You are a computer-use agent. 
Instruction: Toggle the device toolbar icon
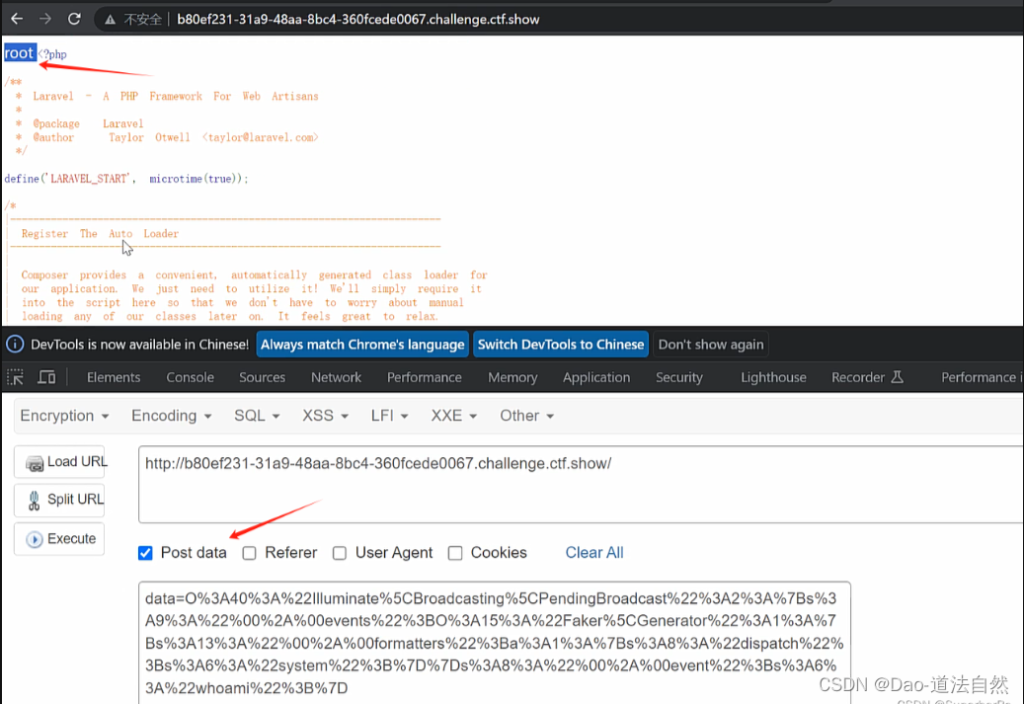coord(46,377)
